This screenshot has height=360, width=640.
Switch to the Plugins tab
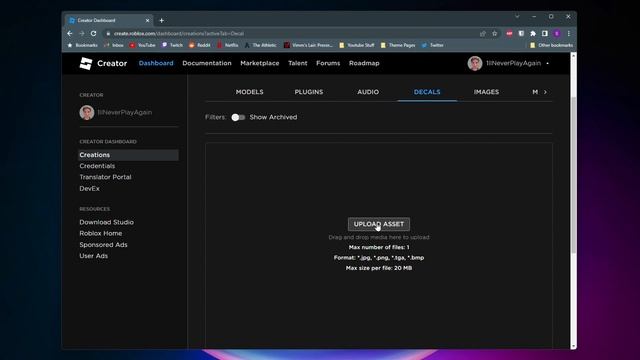coord(309,92)
